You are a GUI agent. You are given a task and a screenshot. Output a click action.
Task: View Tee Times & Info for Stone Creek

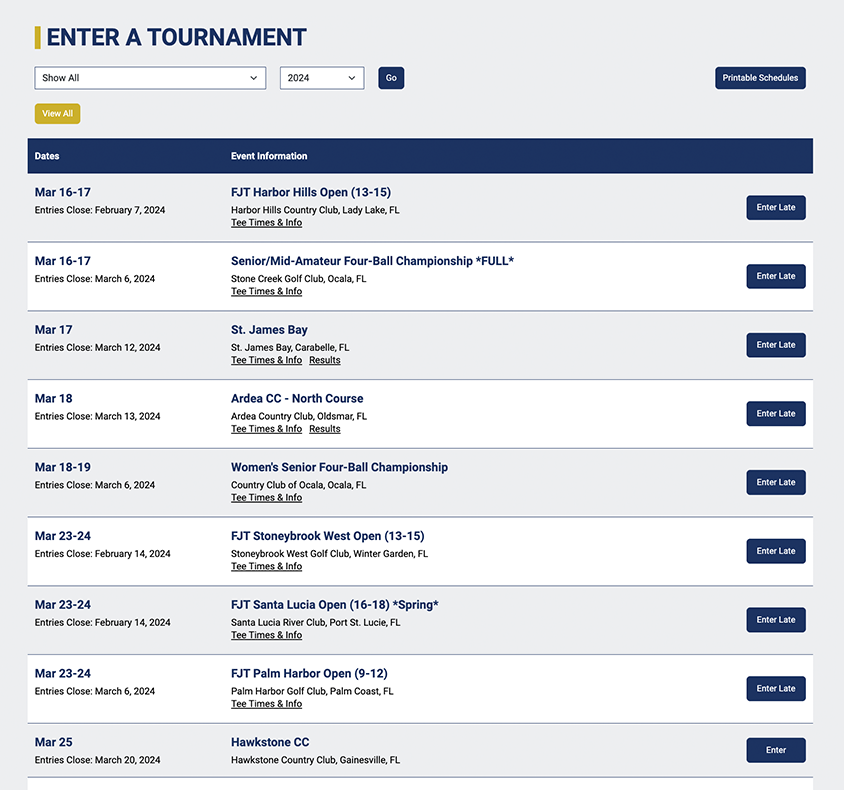(x=266, y=292)
